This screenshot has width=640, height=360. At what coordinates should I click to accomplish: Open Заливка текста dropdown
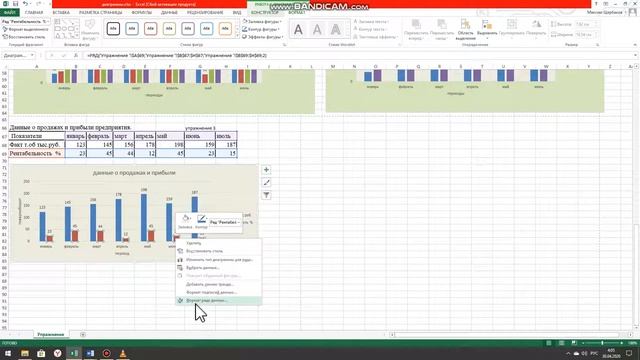(371, 22)
